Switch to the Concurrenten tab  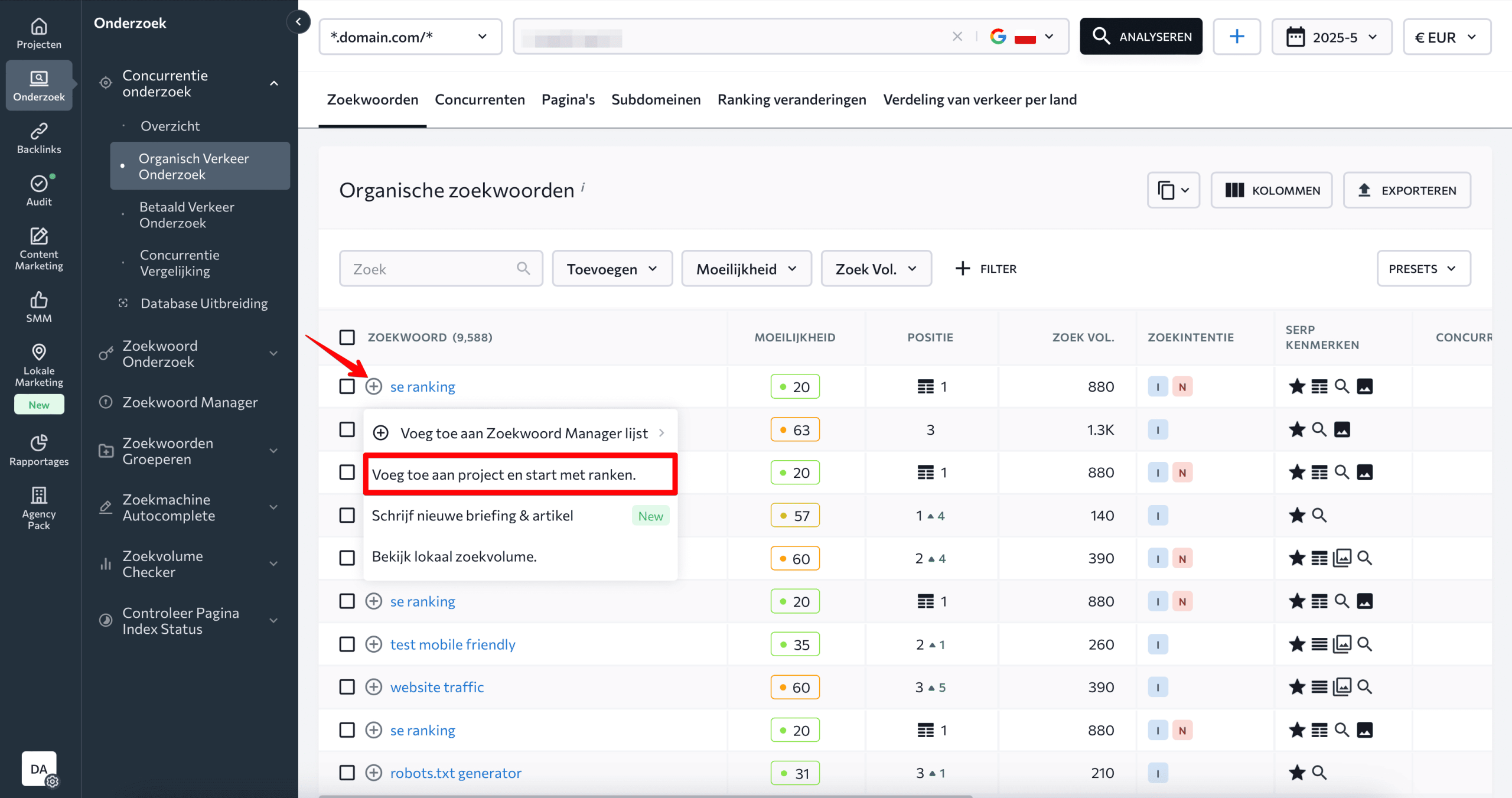(480, 99)
